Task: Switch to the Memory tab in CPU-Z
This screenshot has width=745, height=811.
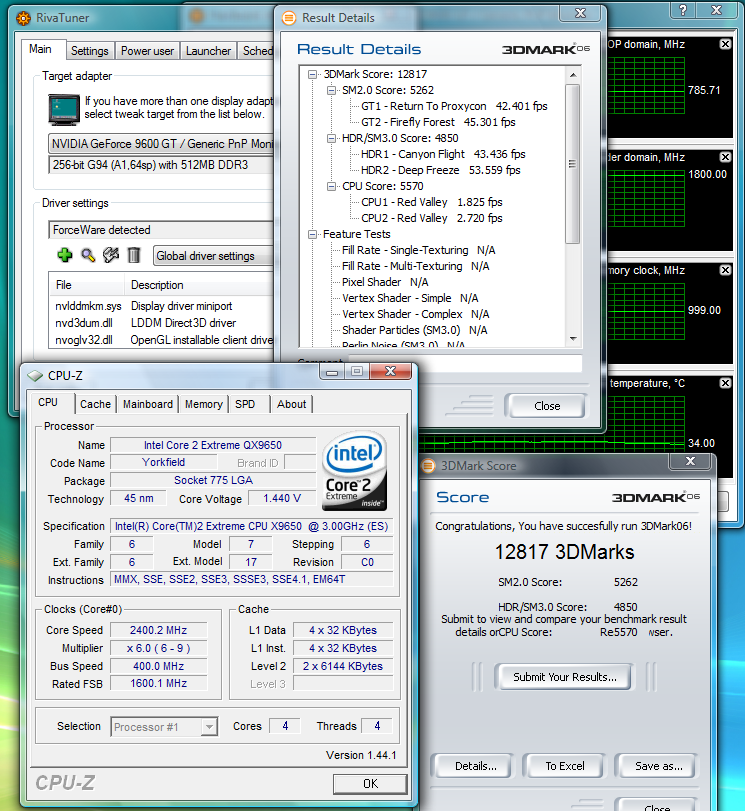Action: coord(204,404)
